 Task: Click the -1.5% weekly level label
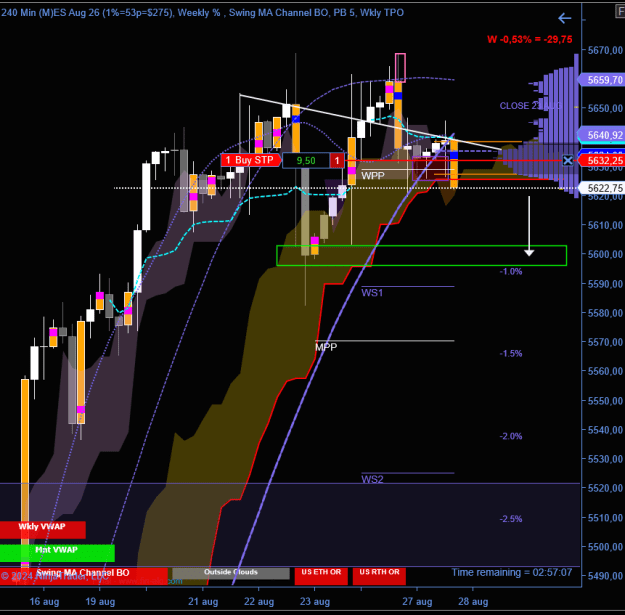pyautogui.click(x=511, y=354)
